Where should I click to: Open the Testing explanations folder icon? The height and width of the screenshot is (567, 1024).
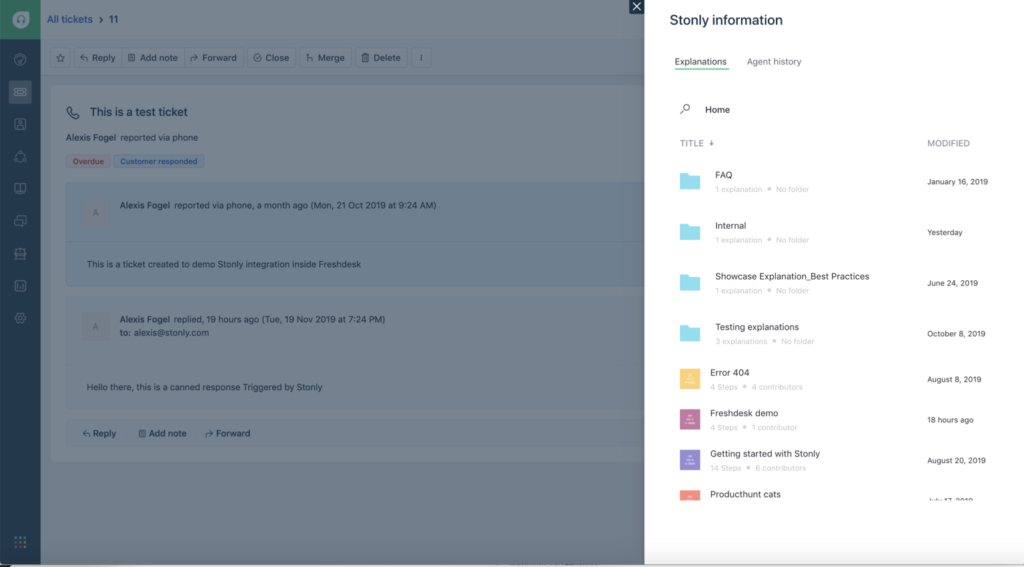point(690,333)
